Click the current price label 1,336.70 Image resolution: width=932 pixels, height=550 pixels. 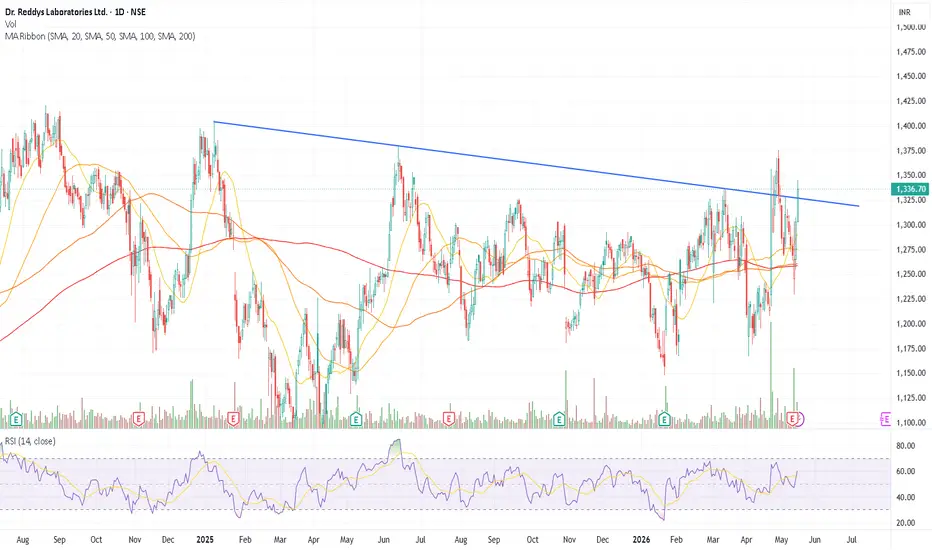pyautogui.click(x=910, y=189)
